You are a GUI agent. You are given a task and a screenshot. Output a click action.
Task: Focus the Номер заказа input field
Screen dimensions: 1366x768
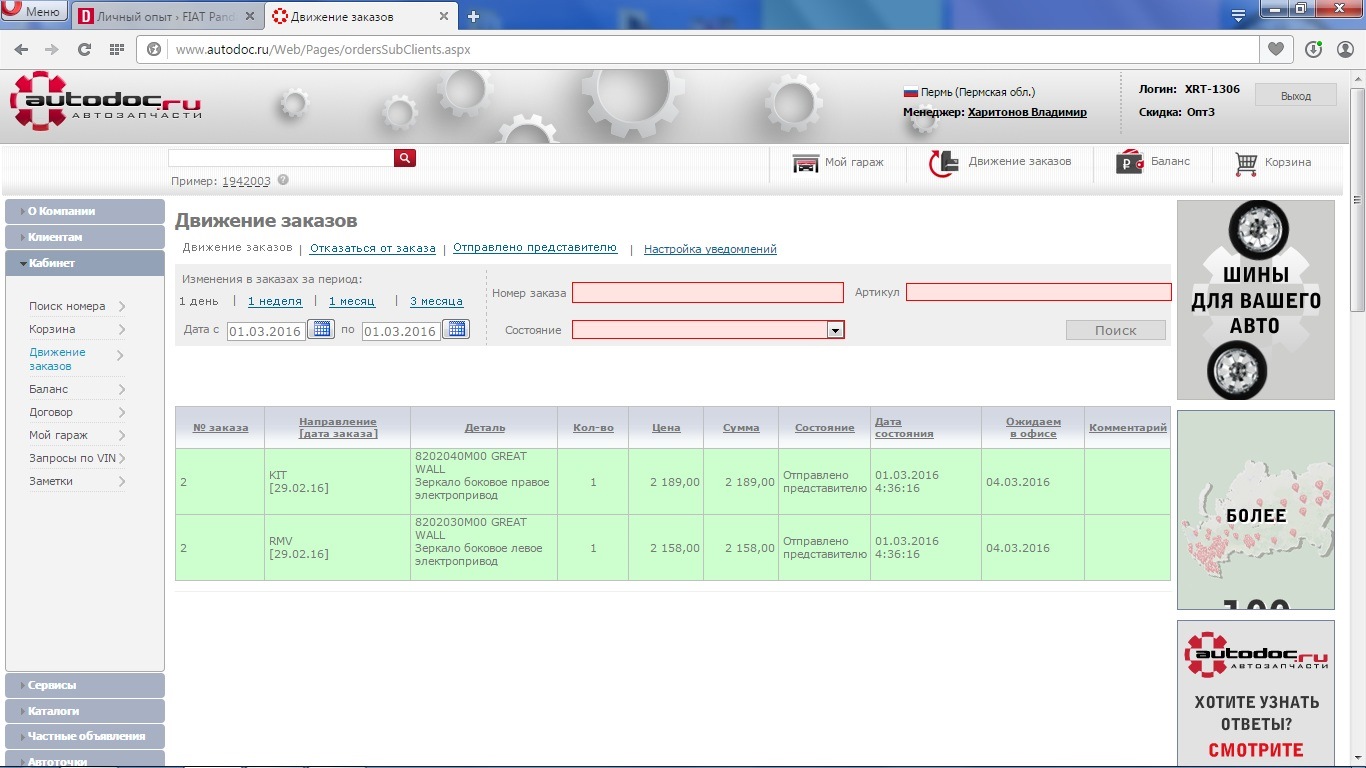pos(708,292)
